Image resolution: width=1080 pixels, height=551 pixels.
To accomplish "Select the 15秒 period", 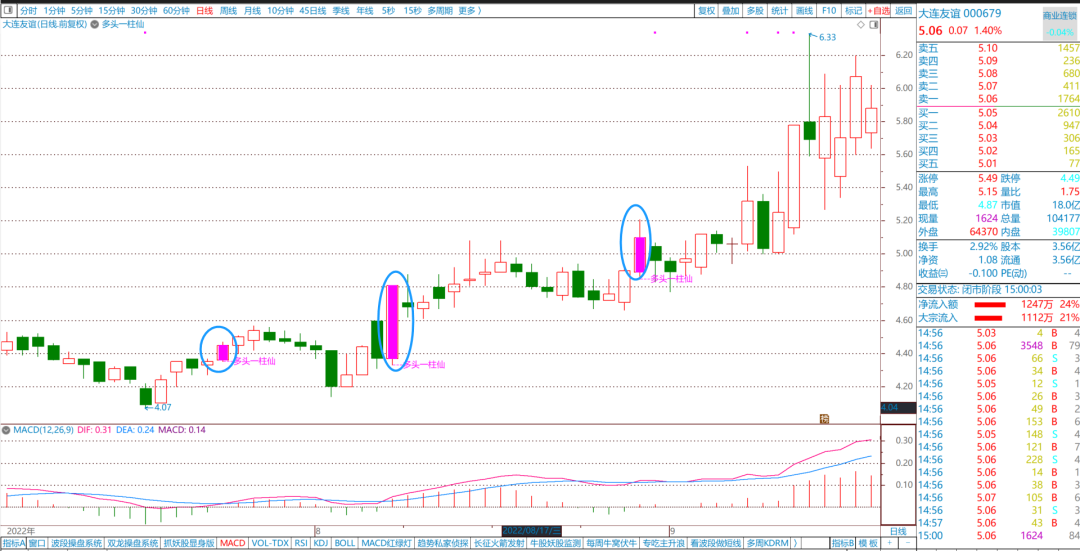I will click(413, 10).
